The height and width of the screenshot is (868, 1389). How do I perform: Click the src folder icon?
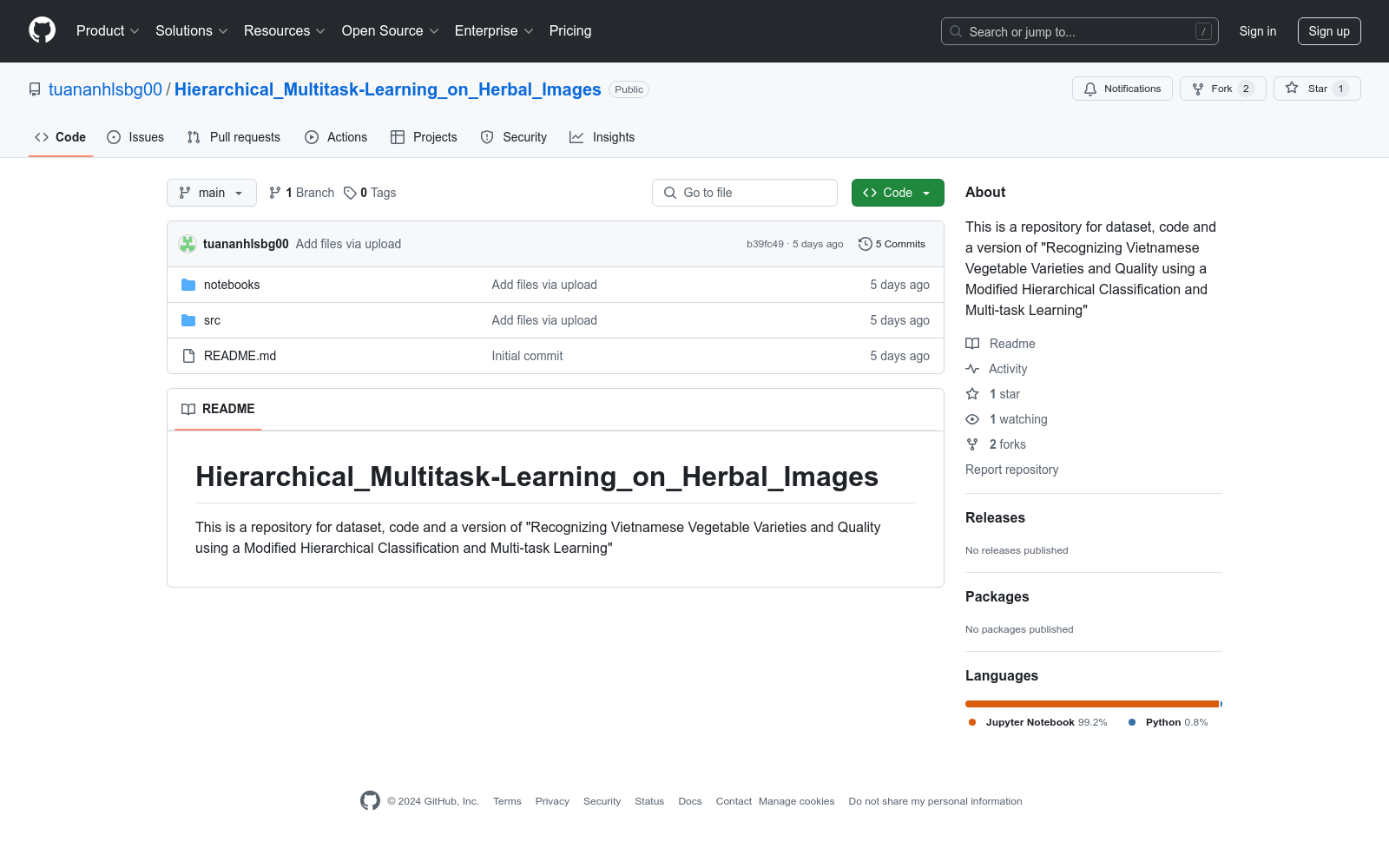coord(188,320)
